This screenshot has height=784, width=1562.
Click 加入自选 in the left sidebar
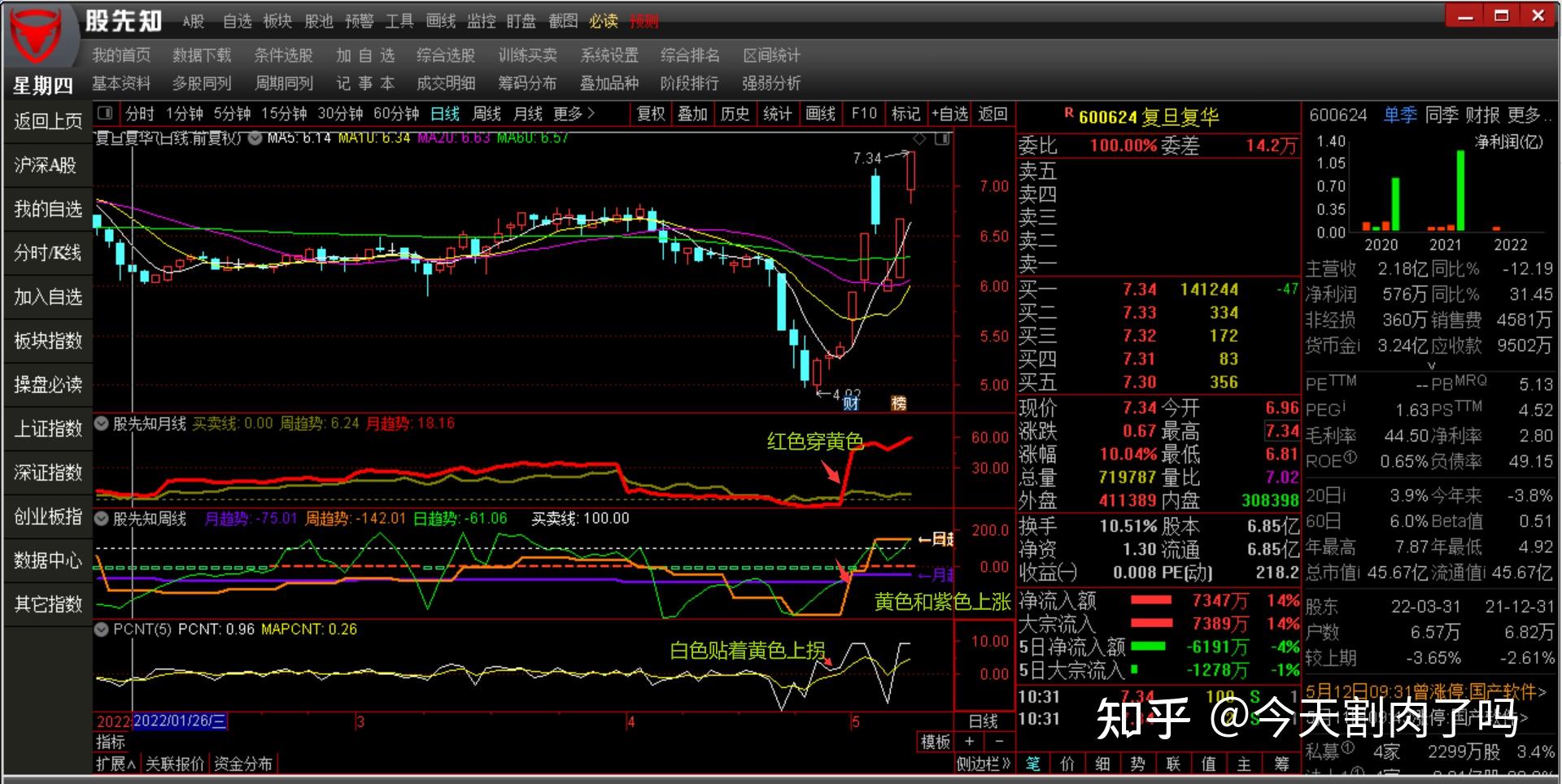point(46,297)
